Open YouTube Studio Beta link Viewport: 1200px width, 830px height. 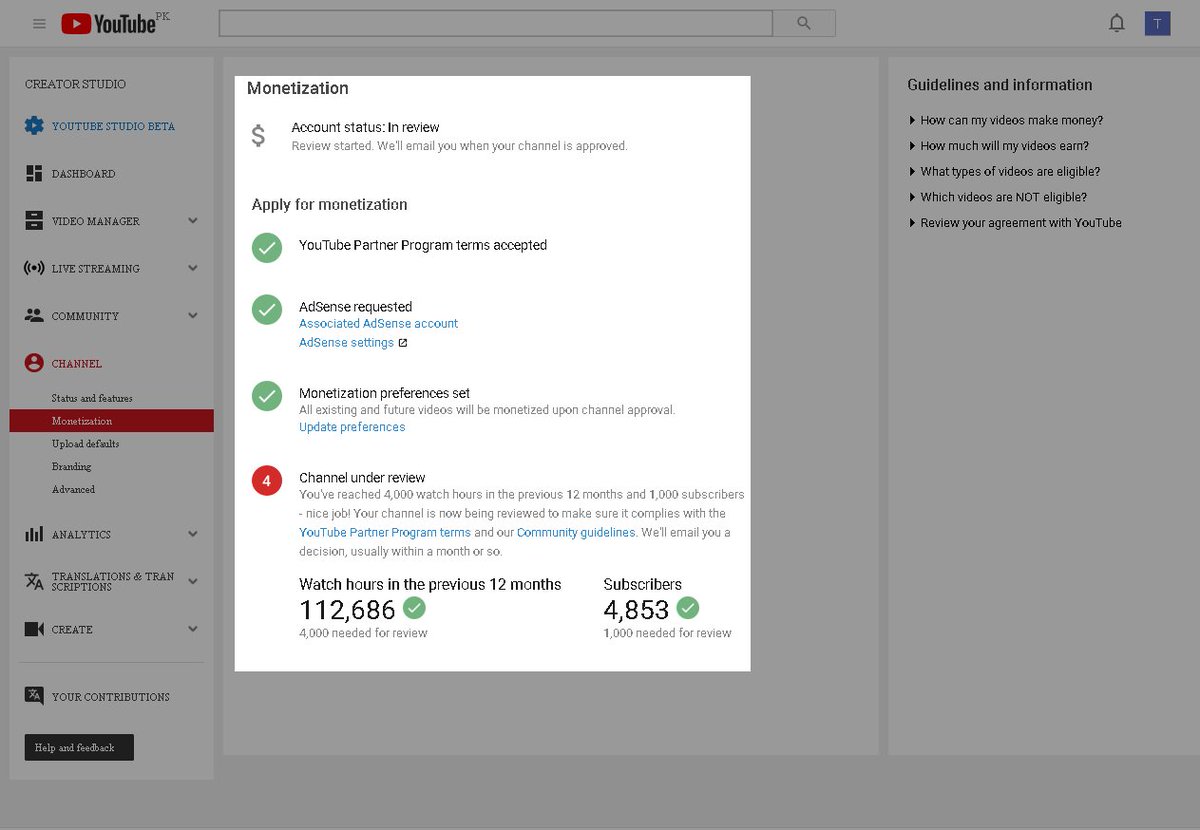click(113, 127)
